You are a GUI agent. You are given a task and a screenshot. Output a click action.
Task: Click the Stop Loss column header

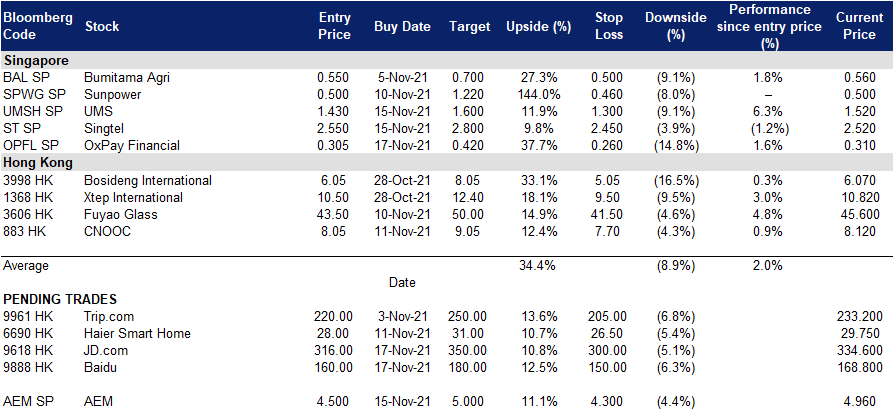pos(608,26)
